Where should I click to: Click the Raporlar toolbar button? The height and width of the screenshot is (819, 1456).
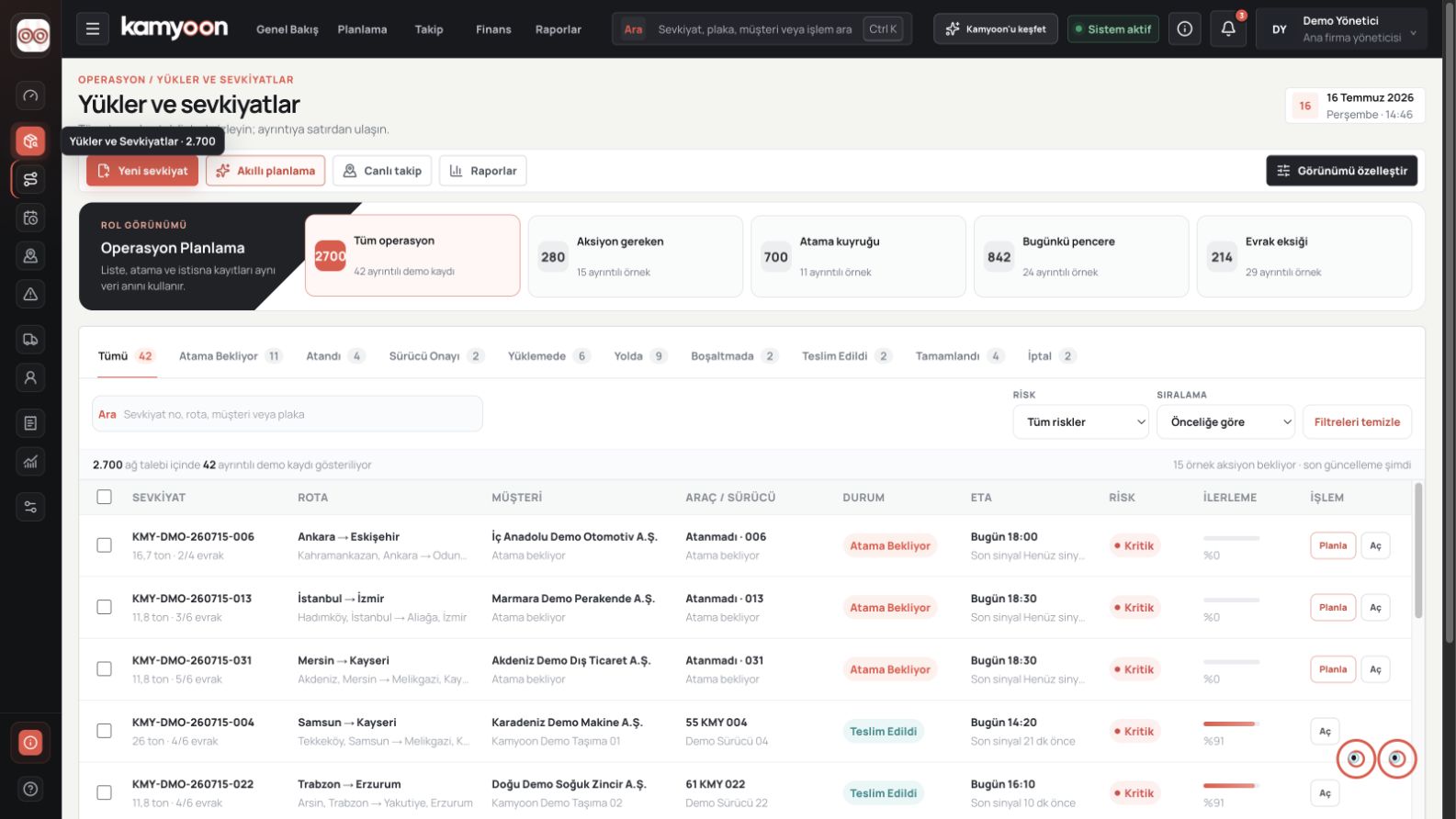point(483,171)
